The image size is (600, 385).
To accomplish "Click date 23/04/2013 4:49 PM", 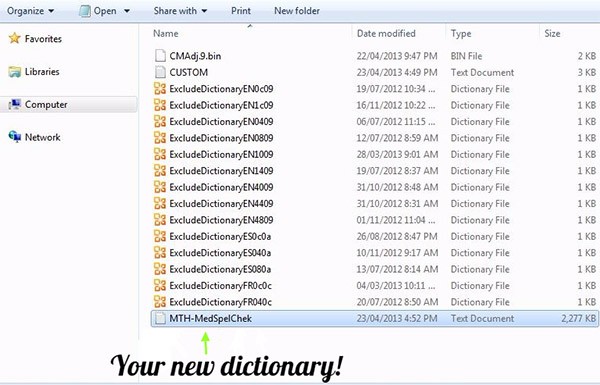I will pos(397,72).
